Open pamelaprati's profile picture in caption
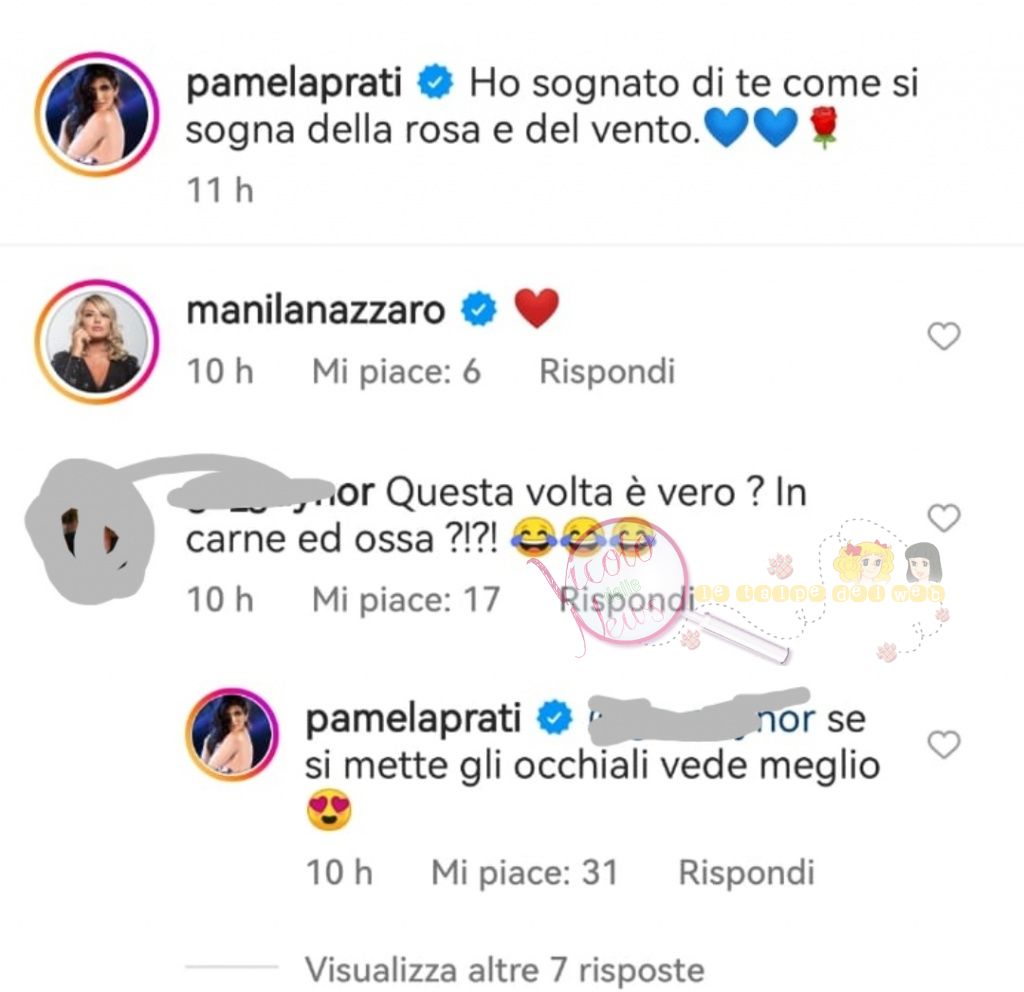The height and width of the screenshot is (992, 1024). pyautogui.click(x=97, y=114)
